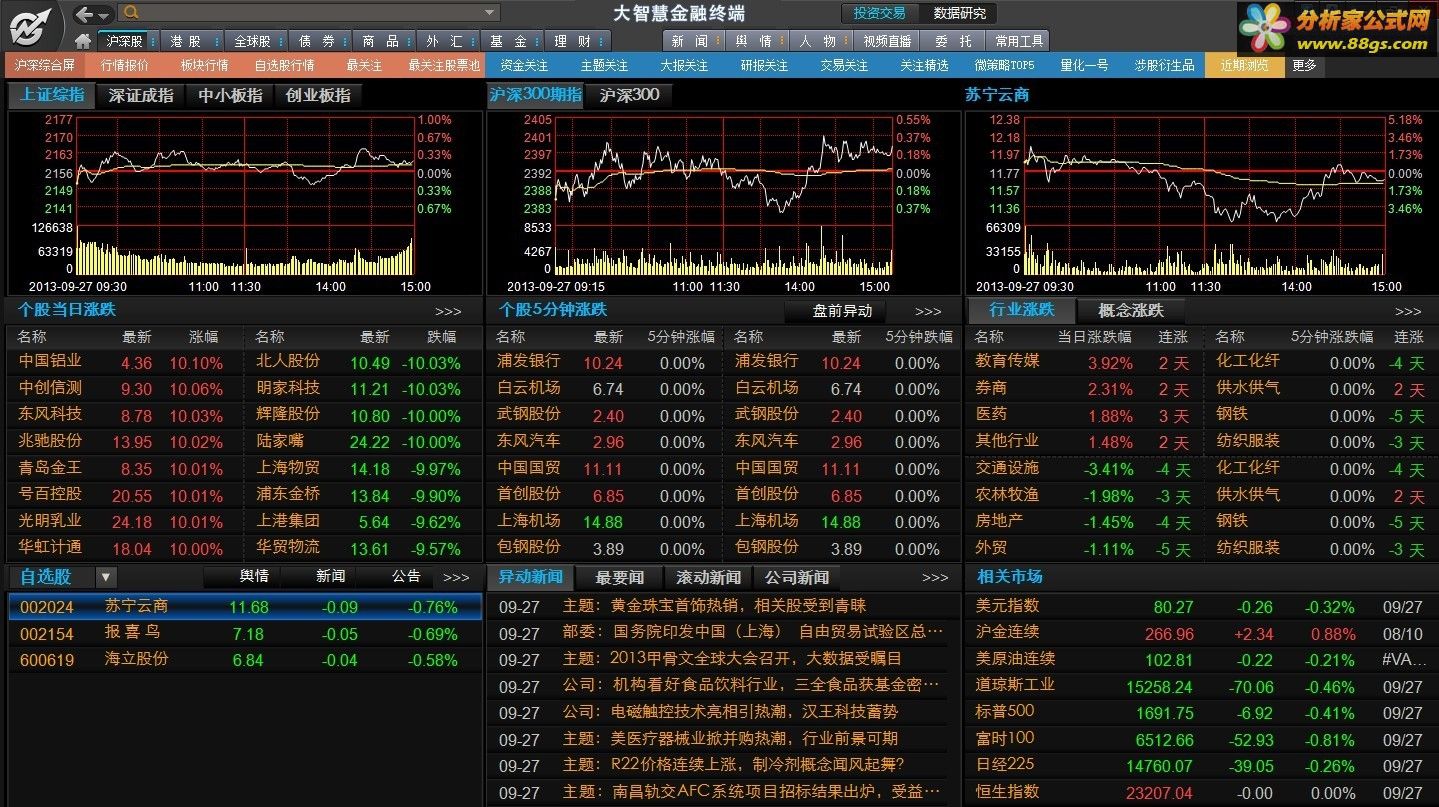Open the 近期浏览 recent views tab
This screenshot has height=807, width=1439.
tap(1244, 65)
